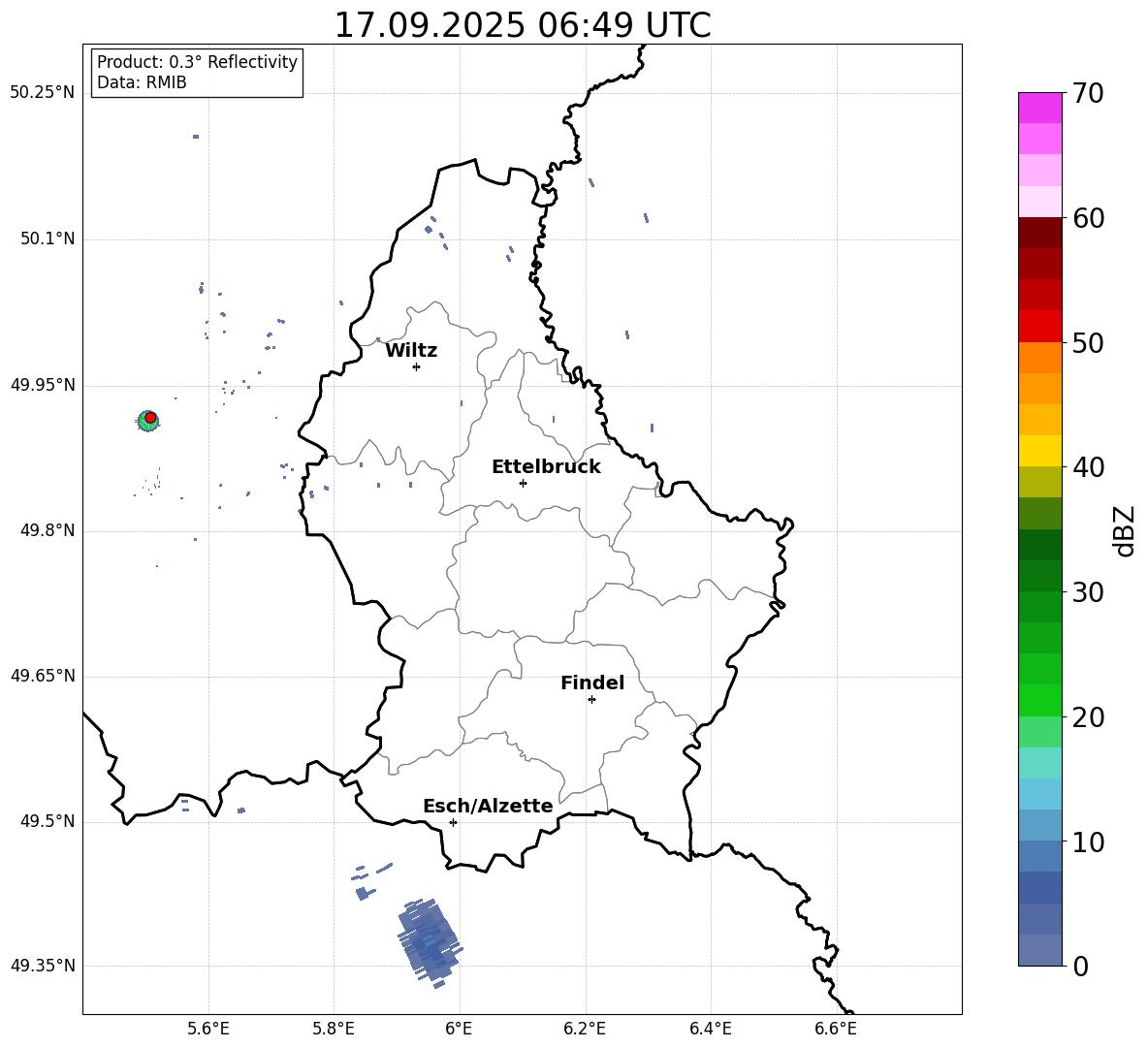Click the Findel cross marker
The image size is (1148, 1048).
(591, 700)
